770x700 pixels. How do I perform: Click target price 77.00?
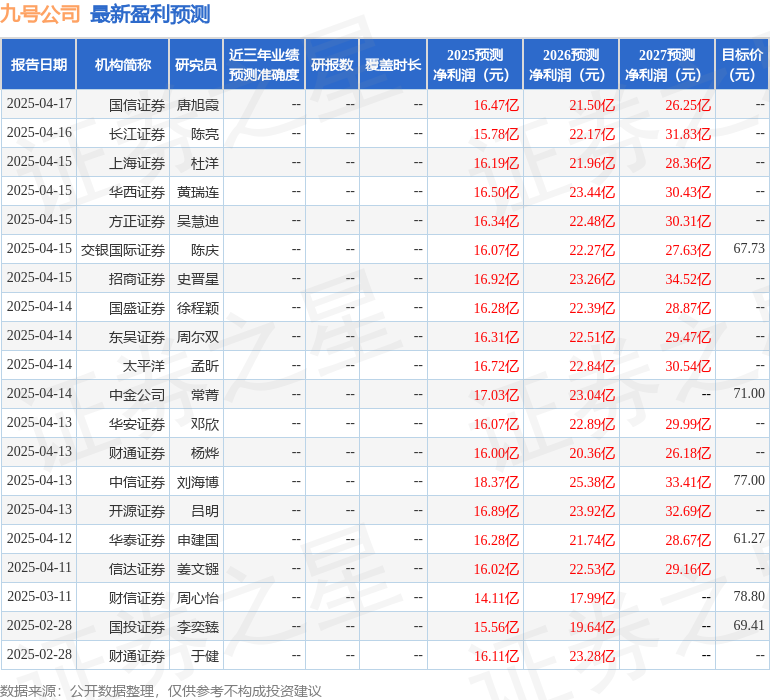coord(749,480)
